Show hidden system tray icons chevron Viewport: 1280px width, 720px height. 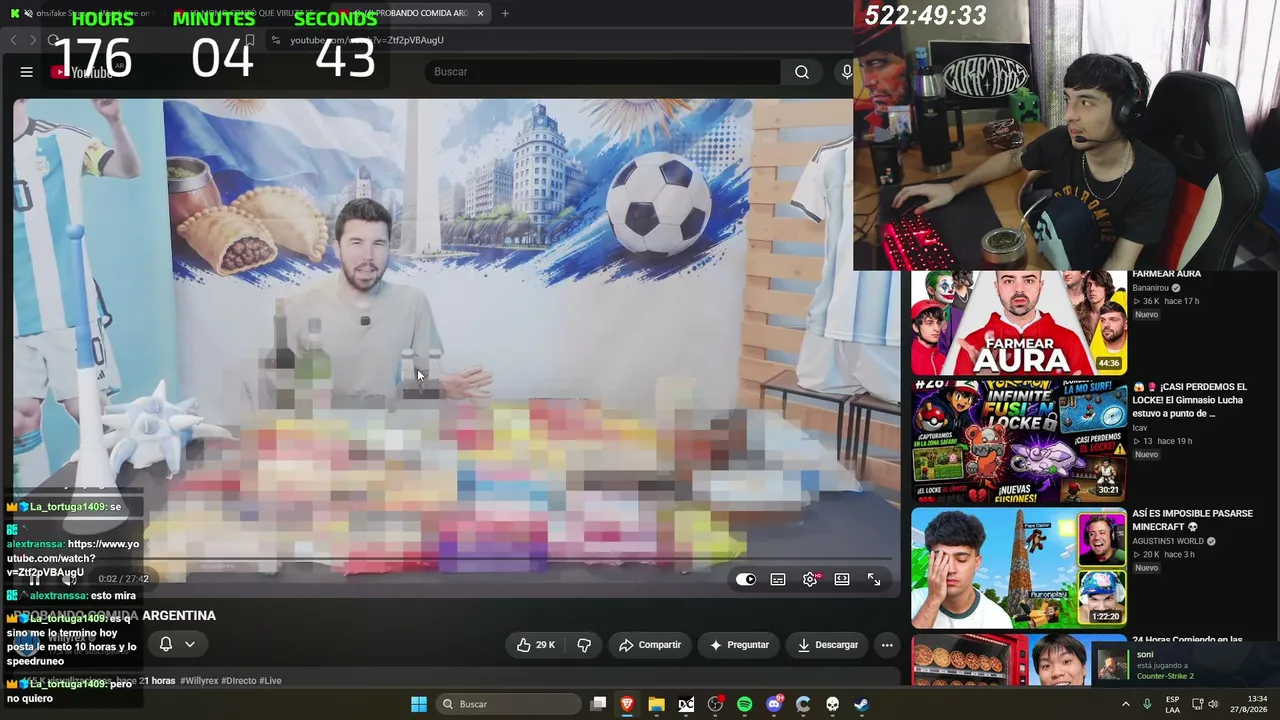pyautogui.click(x=1125, y=704)
